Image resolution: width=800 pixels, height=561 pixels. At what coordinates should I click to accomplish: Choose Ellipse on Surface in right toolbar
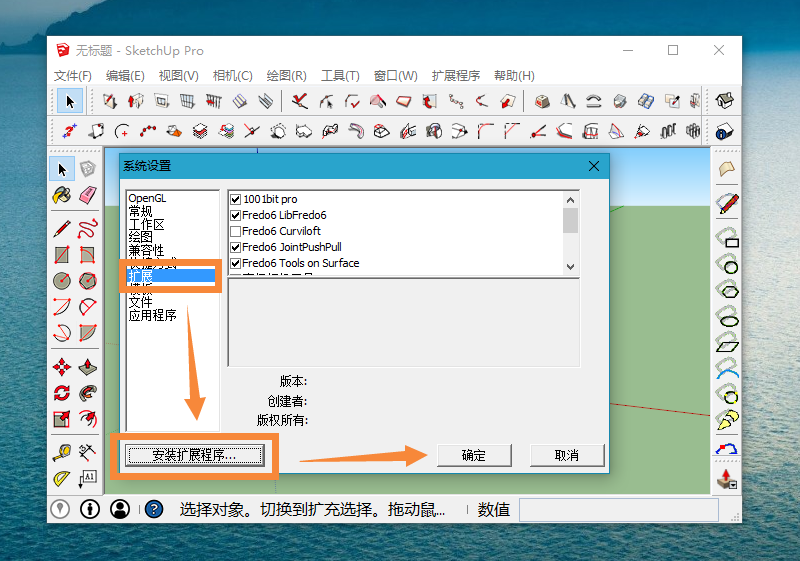727,317
